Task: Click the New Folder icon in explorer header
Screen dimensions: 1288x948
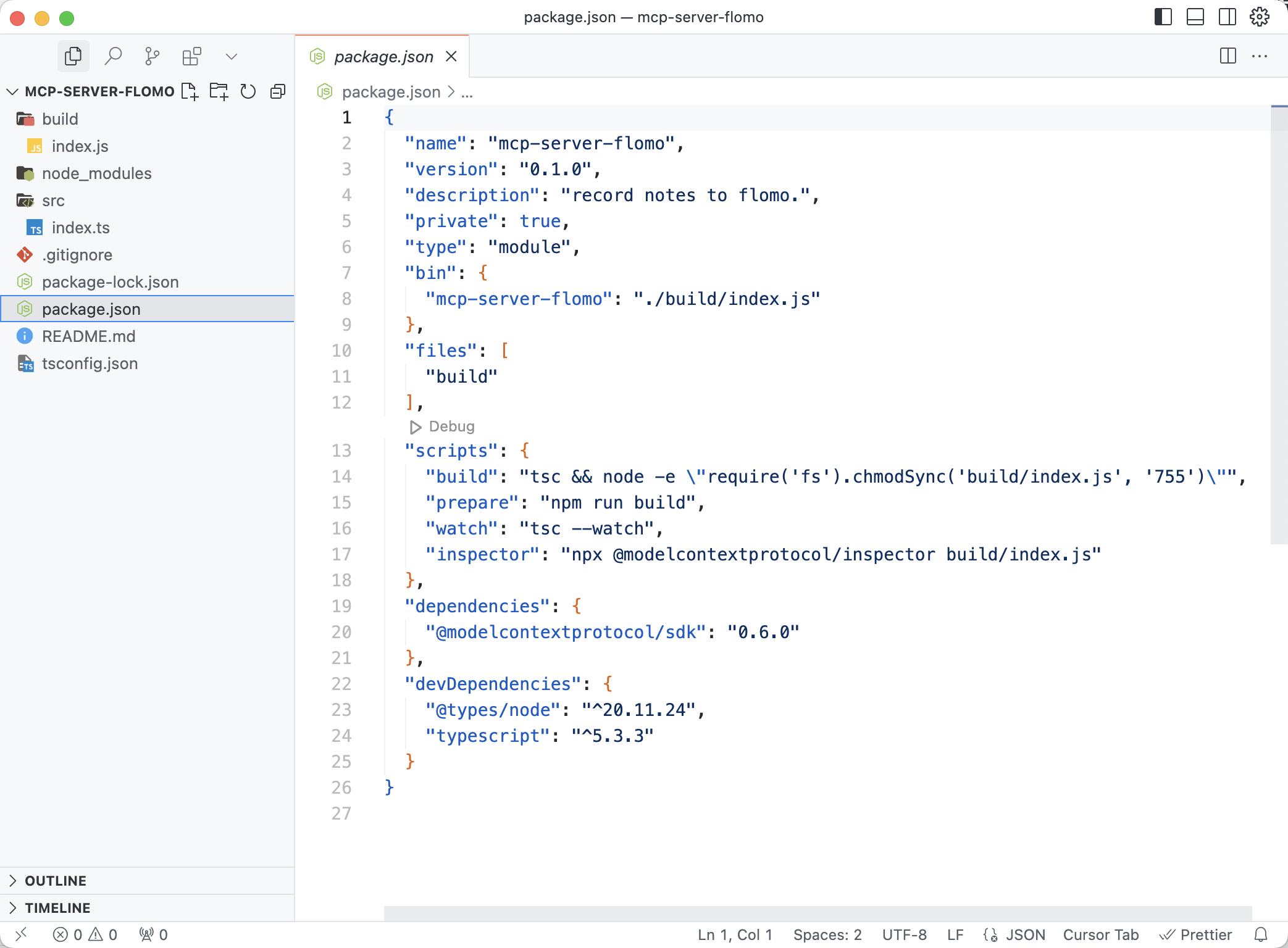Action: point(219,91)
